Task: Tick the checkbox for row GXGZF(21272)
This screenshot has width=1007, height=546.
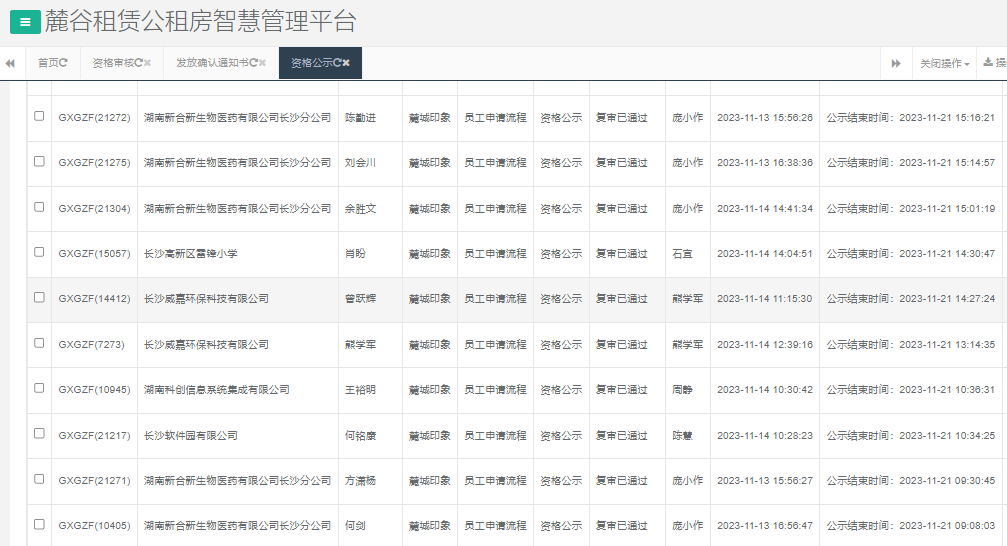Action: (39, 116)
